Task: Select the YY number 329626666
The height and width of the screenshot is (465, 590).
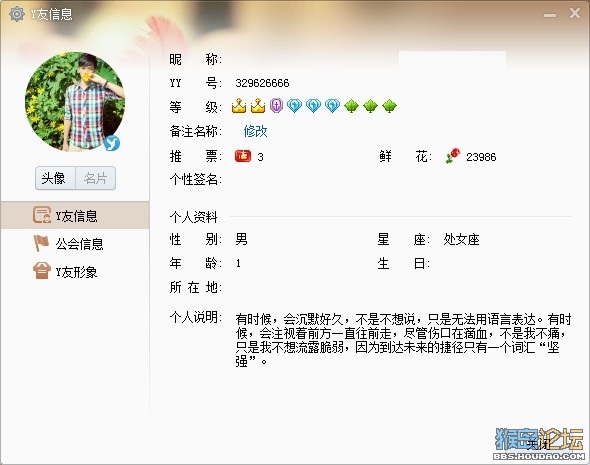Action: 262,83
